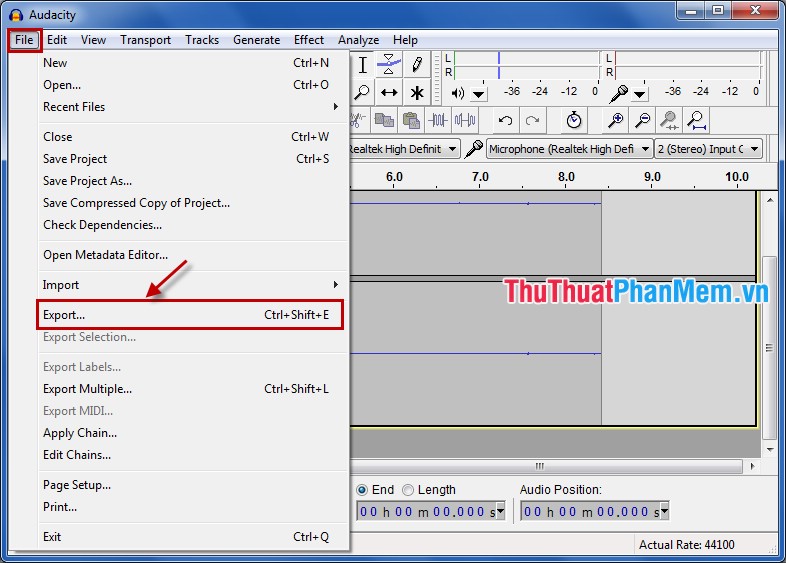Click vertical scrollbar up arrow

coord(769,201)
